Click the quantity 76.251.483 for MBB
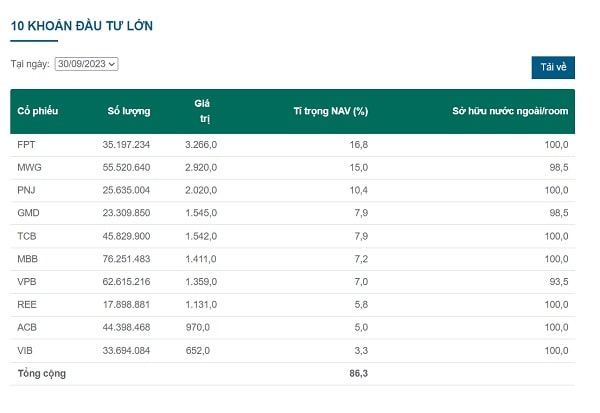 point(126,259)
